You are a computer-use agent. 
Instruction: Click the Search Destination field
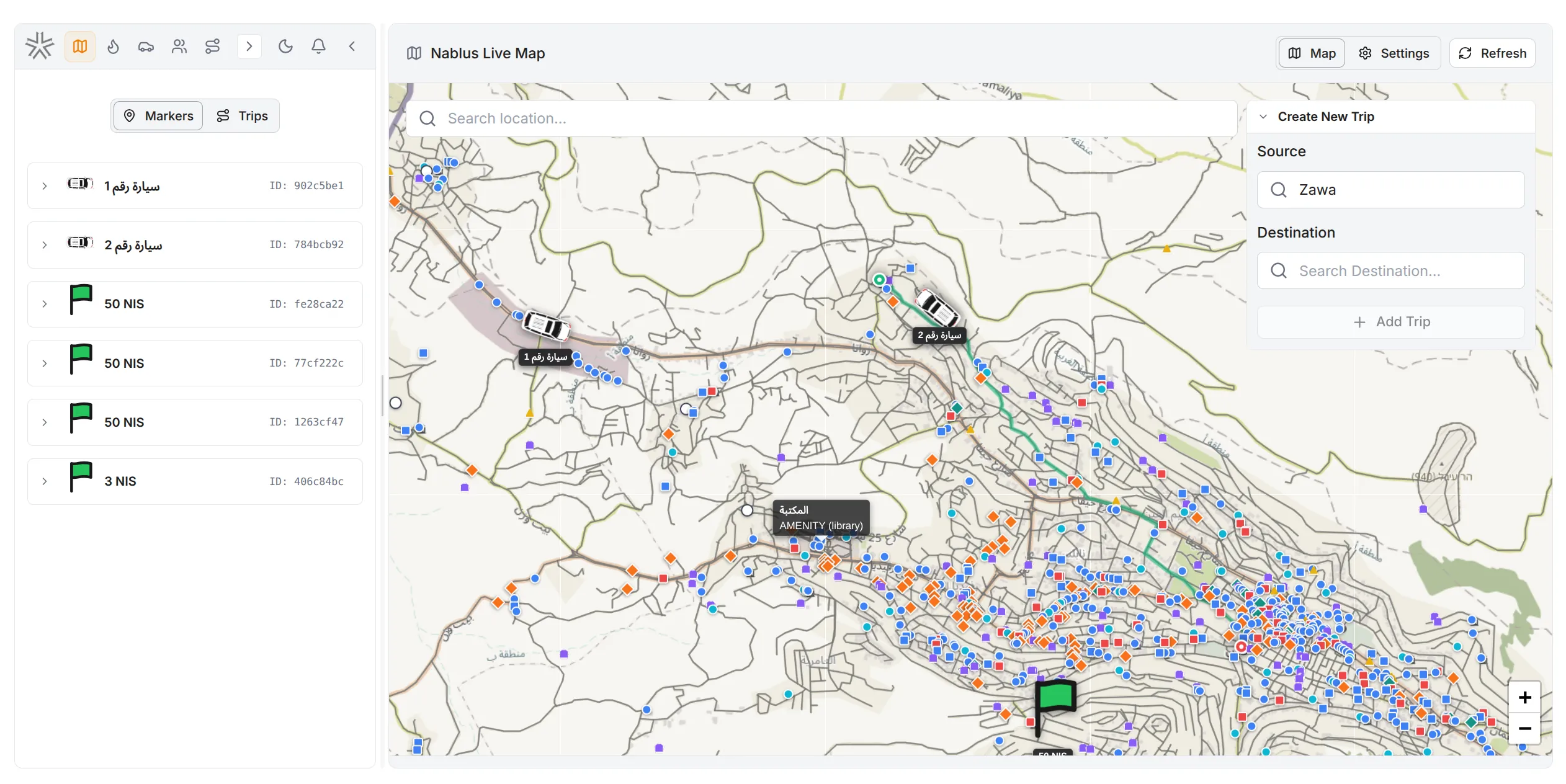pyautogui.click(x=1391, y=271)
